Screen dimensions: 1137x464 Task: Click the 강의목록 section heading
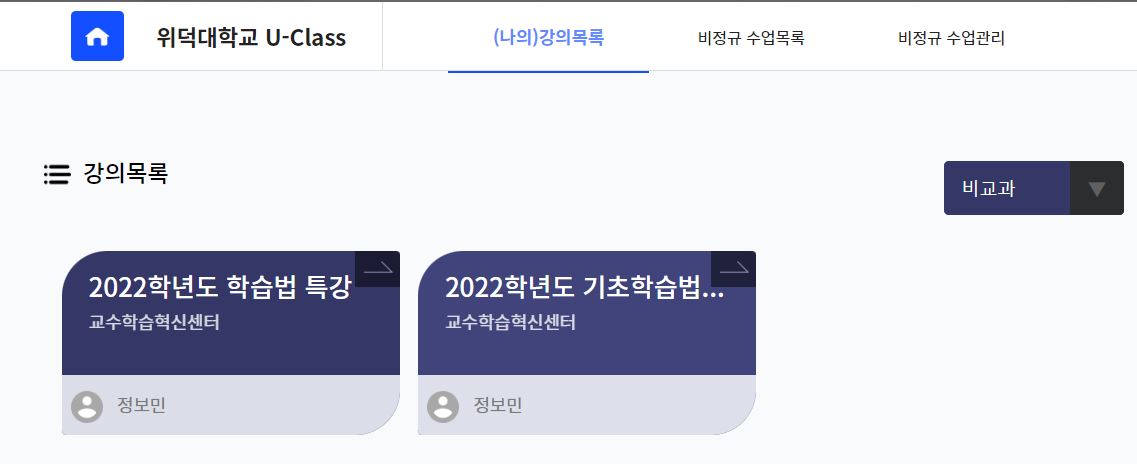coord(126,174)
